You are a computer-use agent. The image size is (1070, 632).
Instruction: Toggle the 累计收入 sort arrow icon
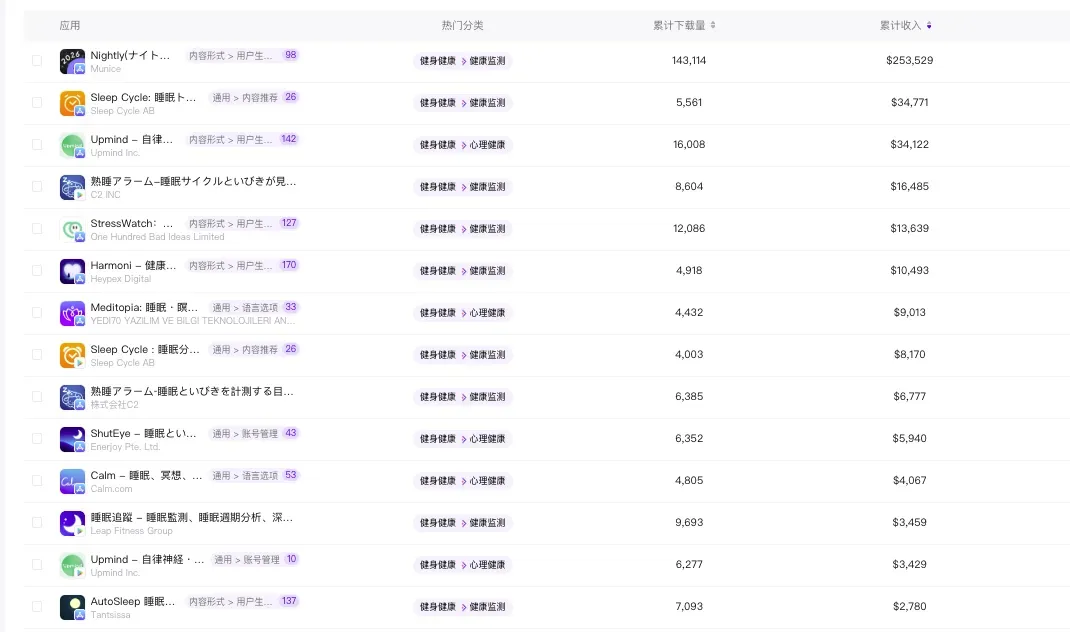(929, 25)
